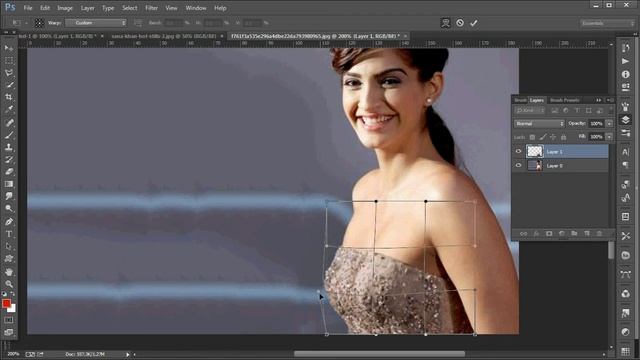Open the Opacity slider arrow
The width and height of the screenshot is (640, 360).
pyautogui.click(x=609, y=123)
